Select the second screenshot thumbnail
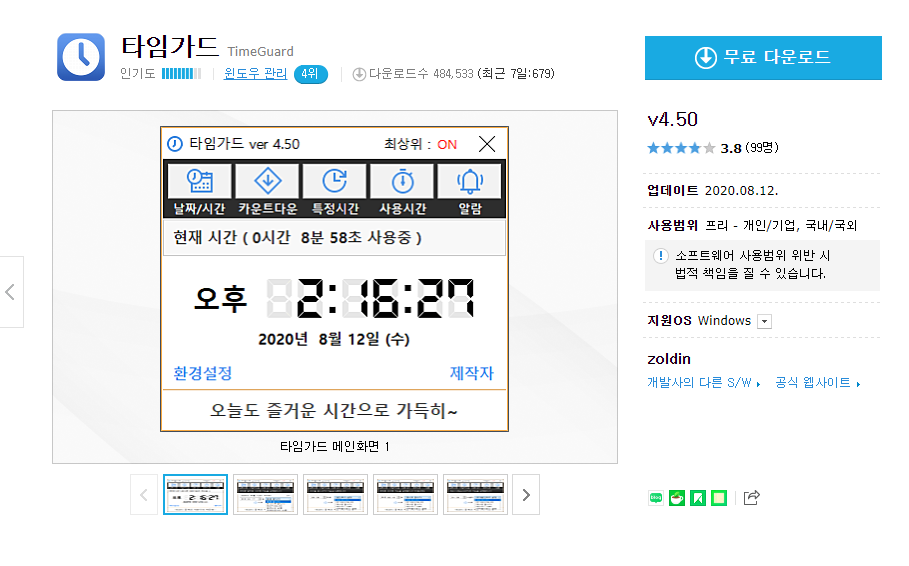Screen dimensions: 909x566 [266, 495]
